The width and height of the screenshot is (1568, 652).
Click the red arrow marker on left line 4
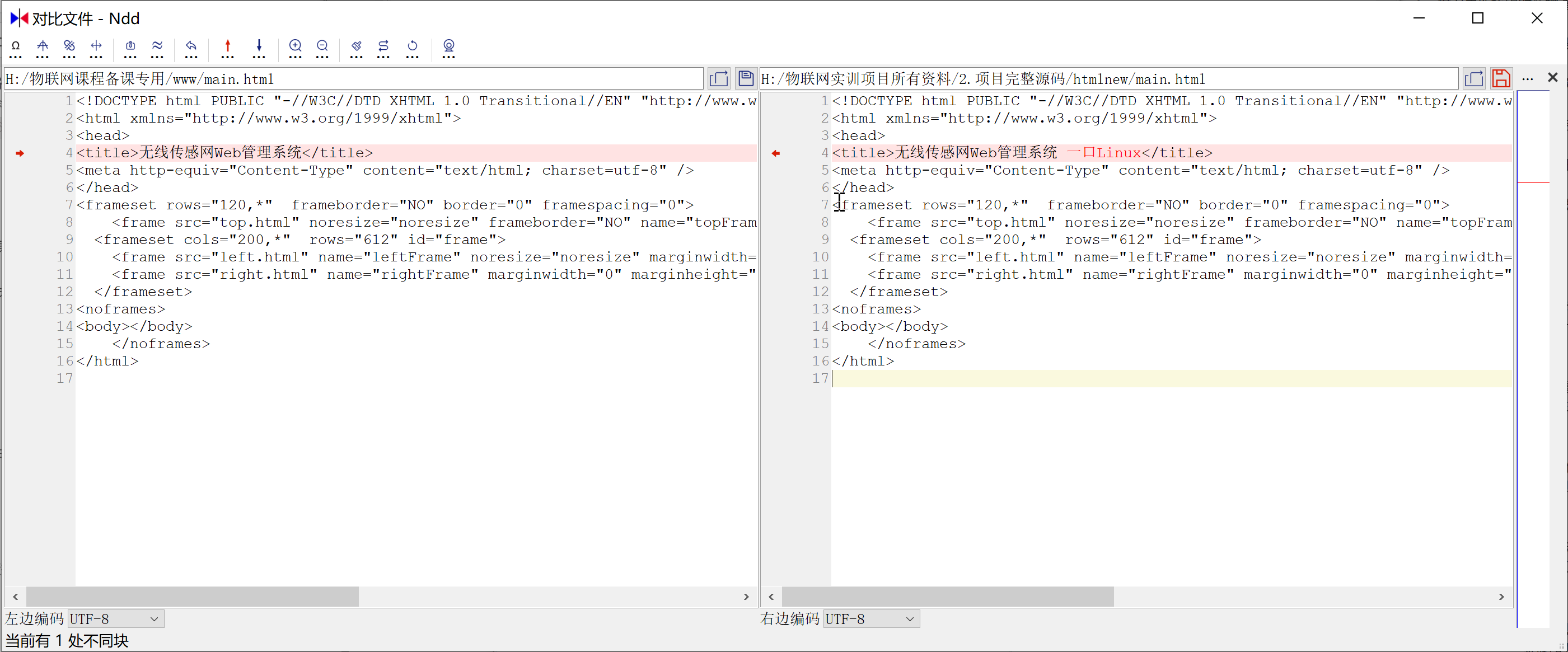(20, 153)
